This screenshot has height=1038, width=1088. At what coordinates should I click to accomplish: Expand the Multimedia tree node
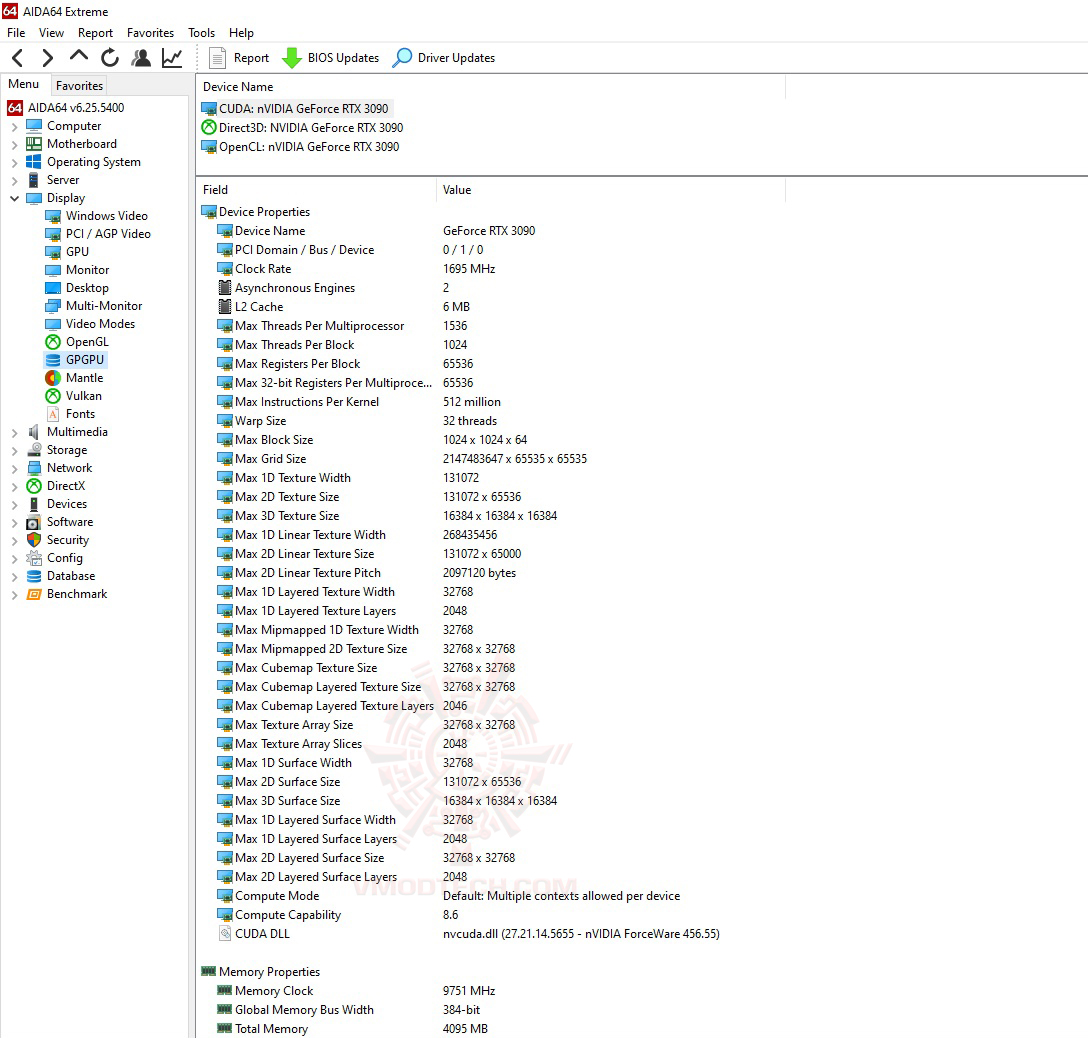tap(15, 432)
